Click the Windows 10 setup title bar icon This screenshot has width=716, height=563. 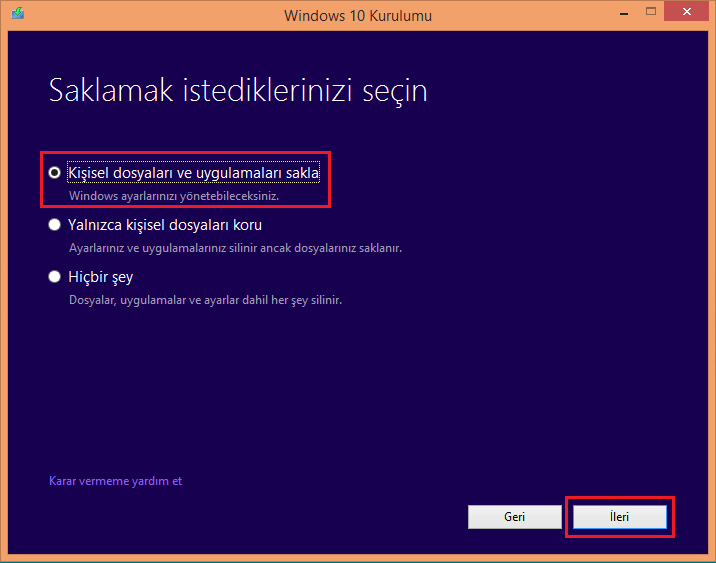17,13
